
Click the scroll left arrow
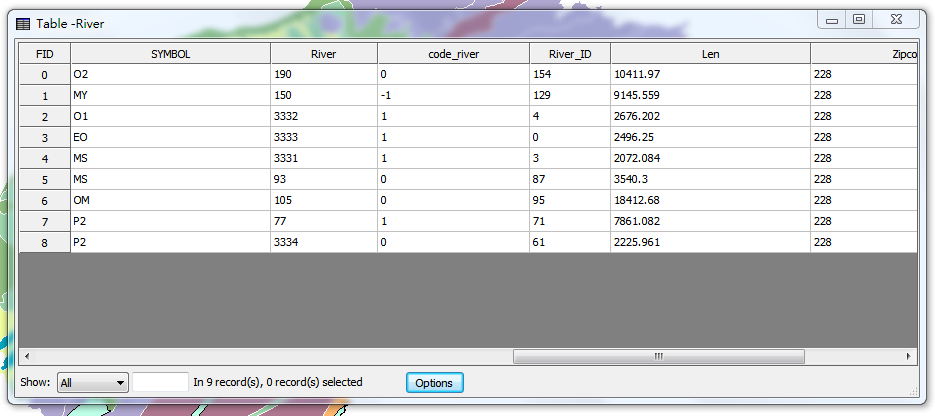[27, 356]
